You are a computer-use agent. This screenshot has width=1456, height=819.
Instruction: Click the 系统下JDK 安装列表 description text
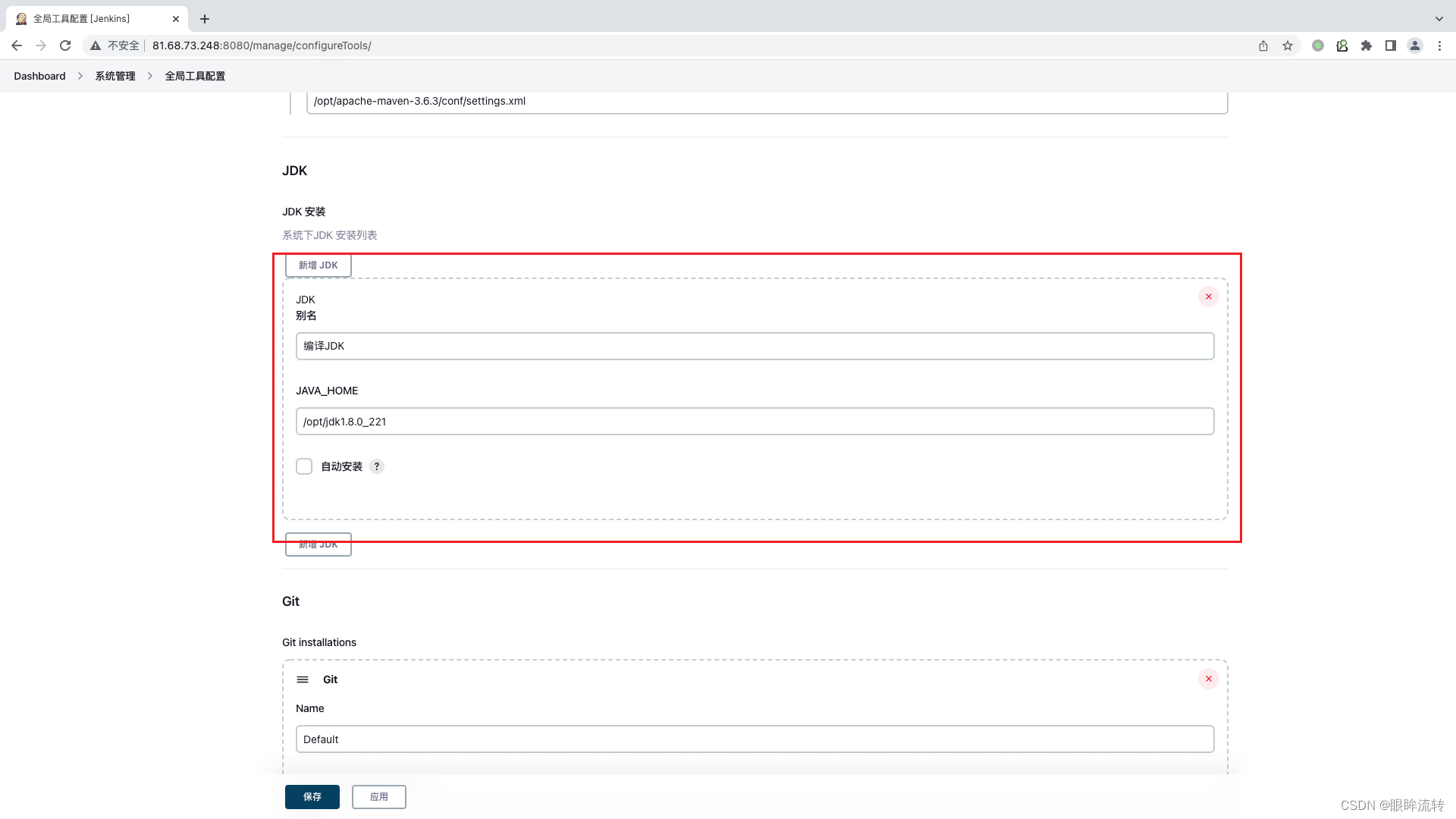329,235
